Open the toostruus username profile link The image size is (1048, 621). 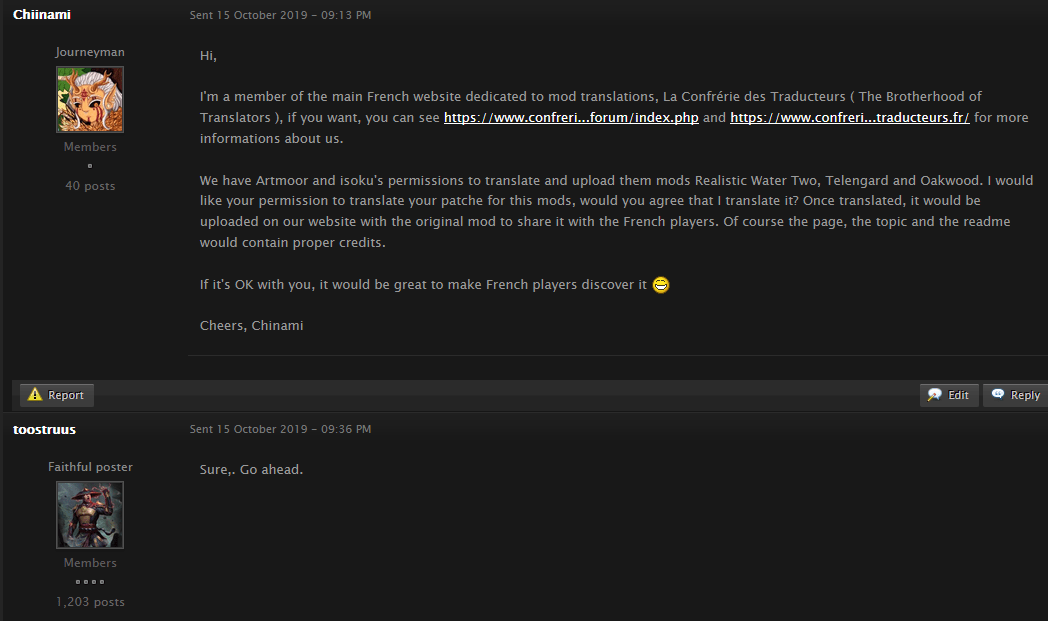tap(44, 429)
